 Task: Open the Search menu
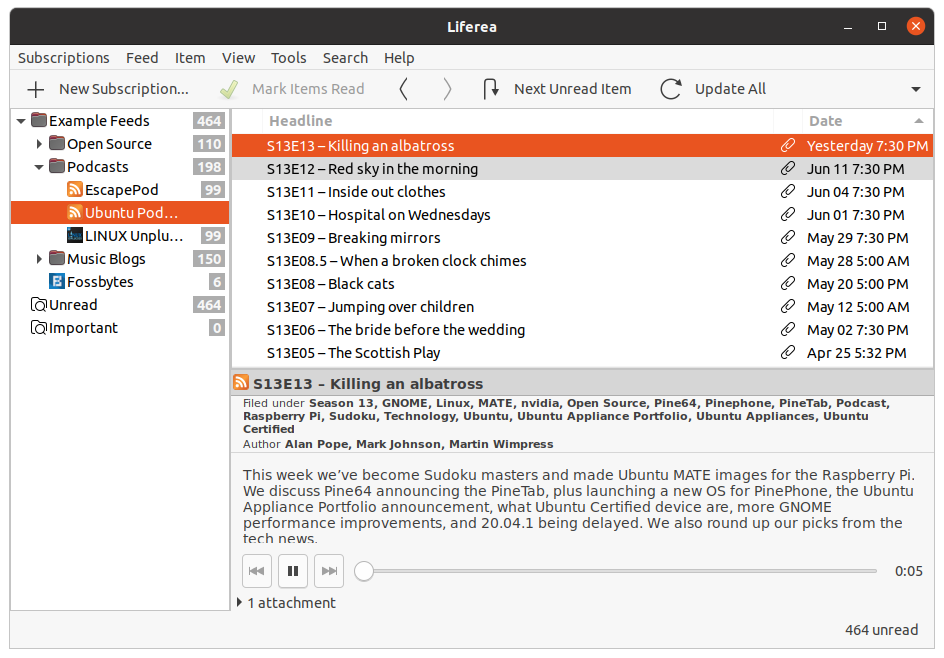[345, 58]
